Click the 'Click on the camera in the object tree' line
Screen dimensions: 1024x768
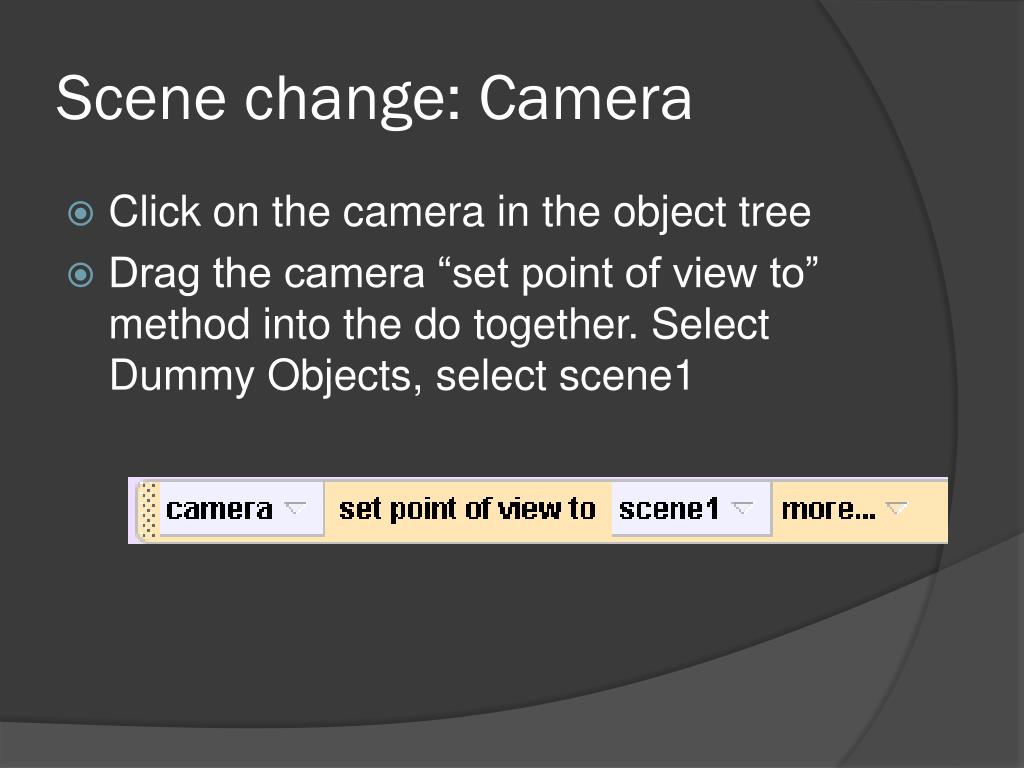pos(460,212)
